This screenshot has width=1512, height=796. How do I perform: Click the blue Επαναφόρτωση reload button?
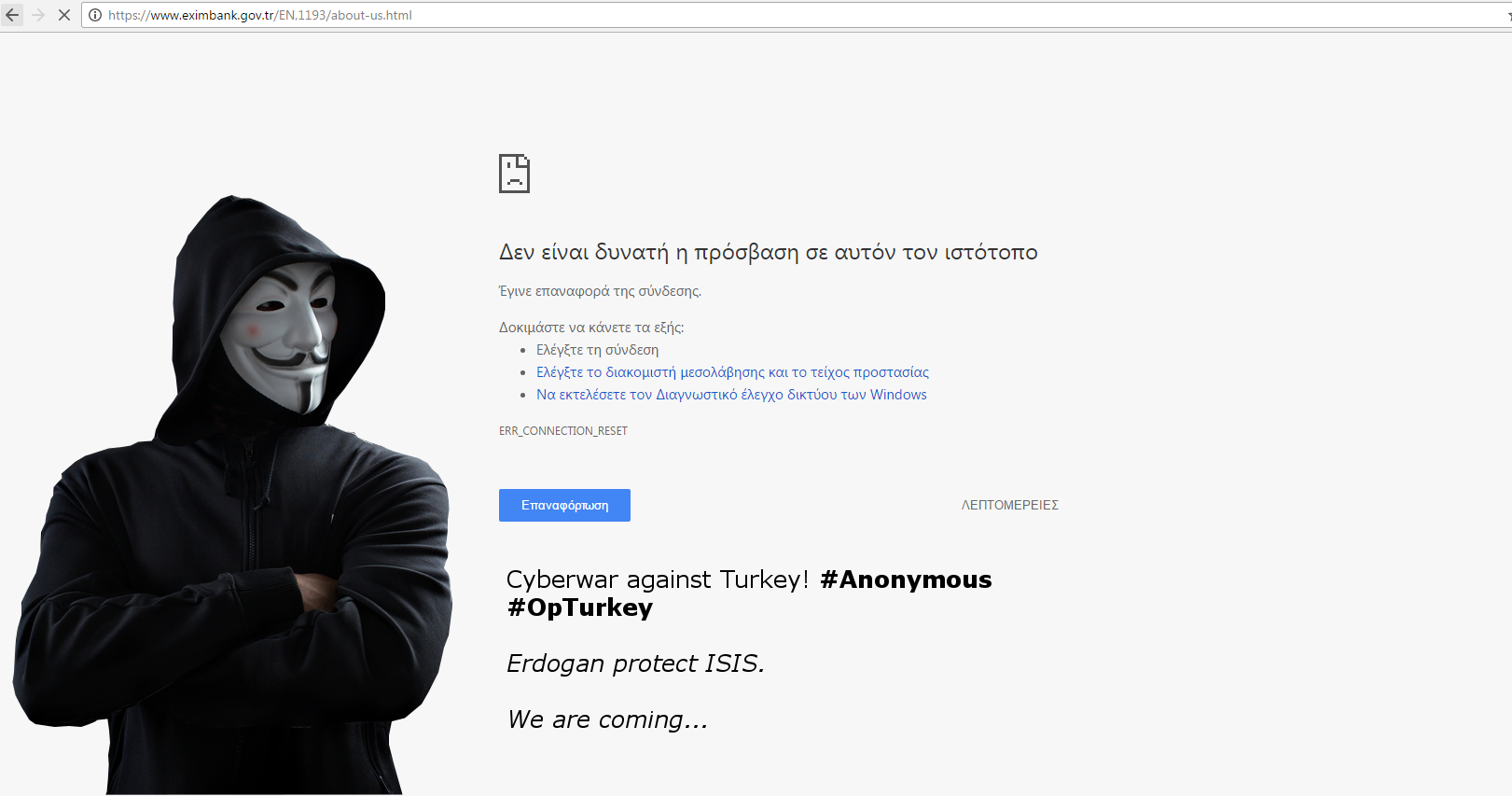[x=564, y=505]
